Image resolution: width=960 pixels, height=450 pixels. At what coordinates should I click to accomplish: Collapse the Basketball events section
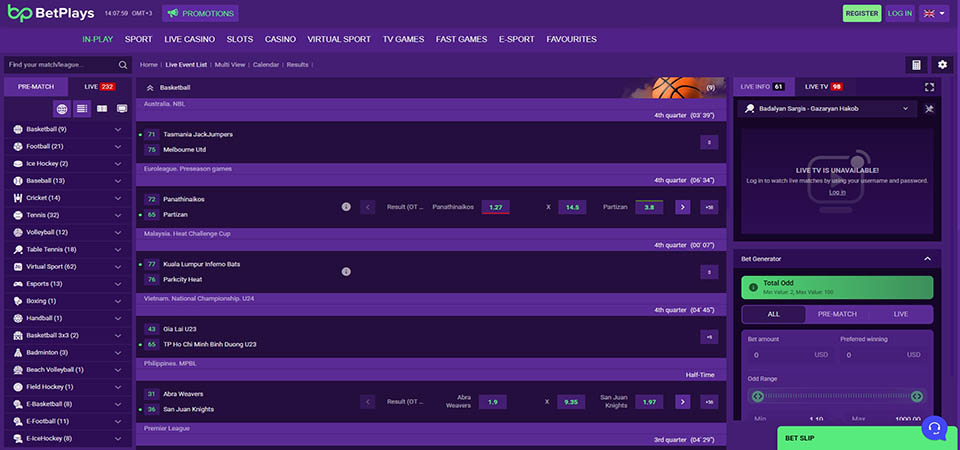tap(150, 88)
